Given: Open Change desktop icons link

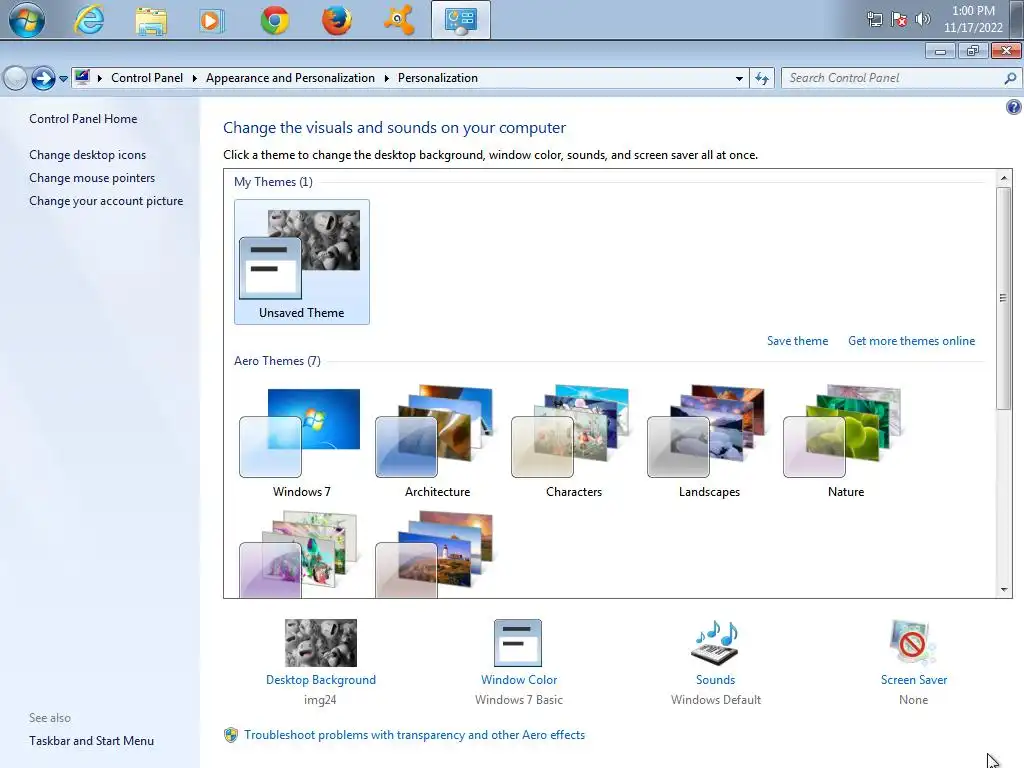Looking at the screenshot, I should tap(88, 155).
